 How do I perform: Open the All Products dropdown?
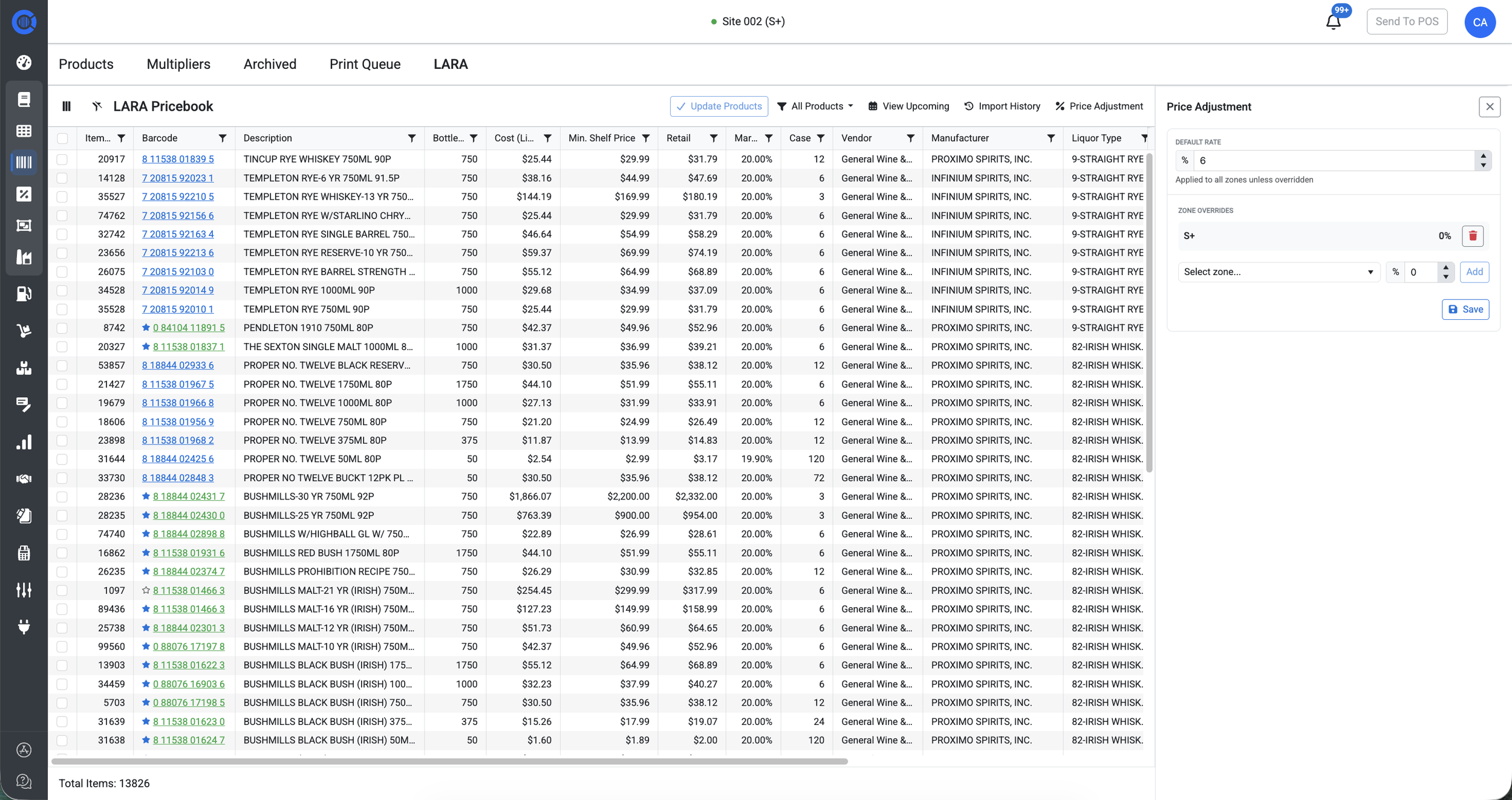pyautogui.click(x=815, y=106)
